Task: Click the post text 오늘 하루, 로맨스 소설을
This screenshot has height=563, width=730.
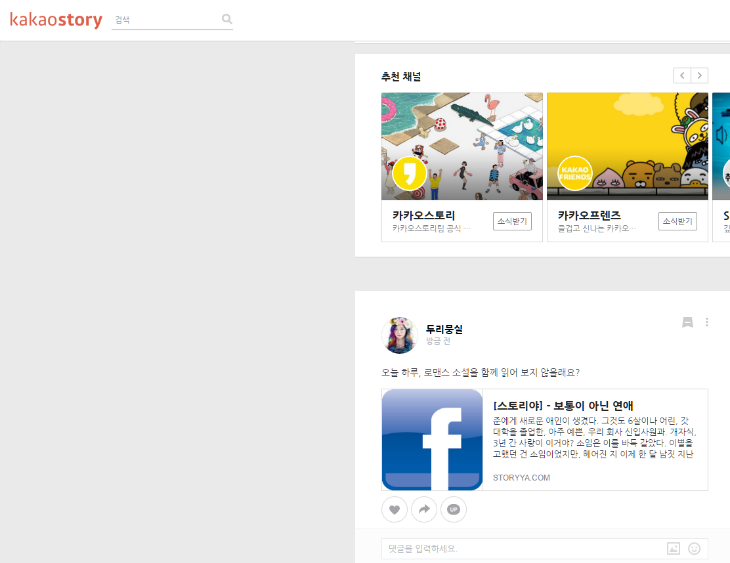Action: [x=480, y=373]
